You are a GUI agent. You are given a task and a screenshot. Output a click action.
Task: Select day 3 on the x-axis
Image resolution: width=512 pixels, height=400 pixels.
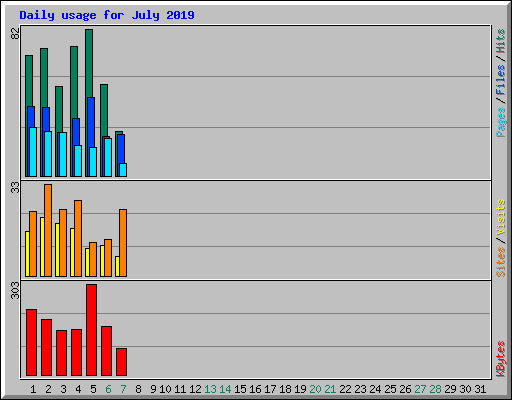pos(63,389)
